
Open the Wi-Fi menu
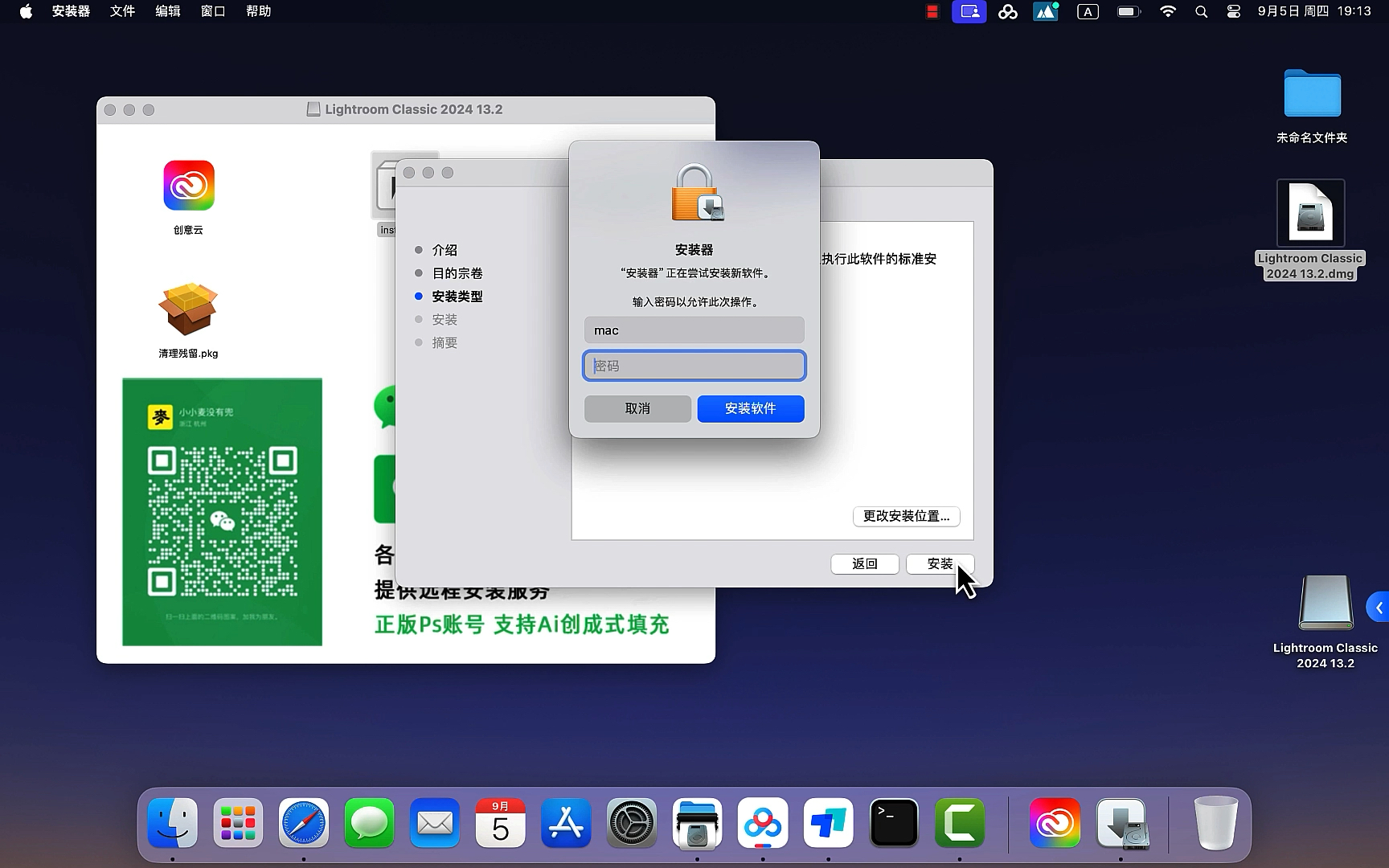click(1168, 11)
